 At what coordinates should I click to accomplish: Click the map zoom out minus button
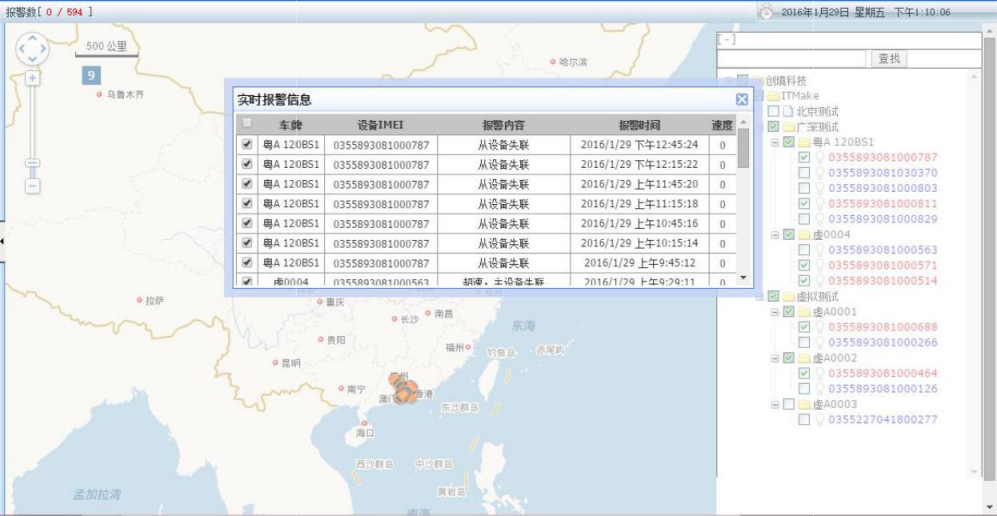32,186
